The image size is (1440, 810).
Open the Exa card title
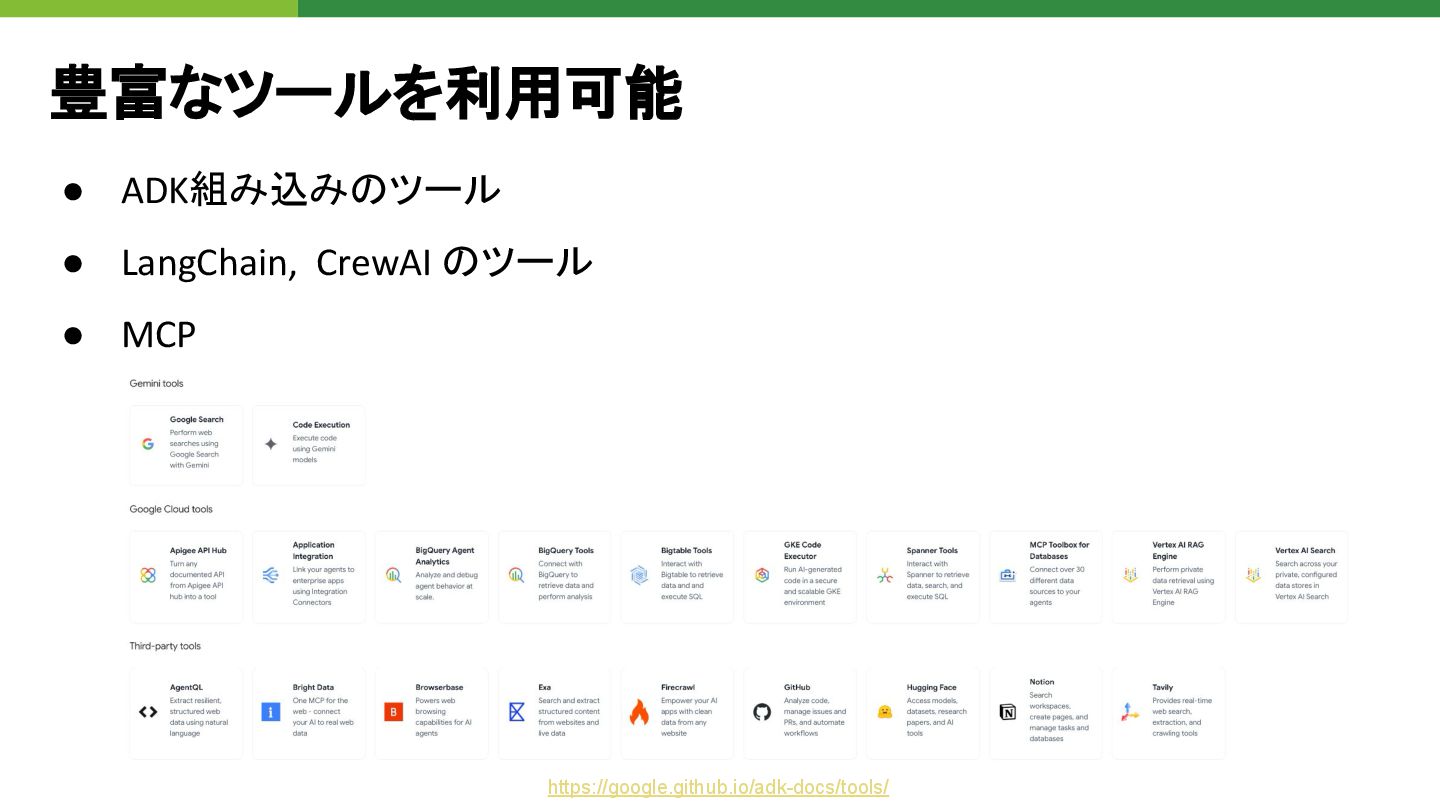pyautogui.click(x=544, y=687)
